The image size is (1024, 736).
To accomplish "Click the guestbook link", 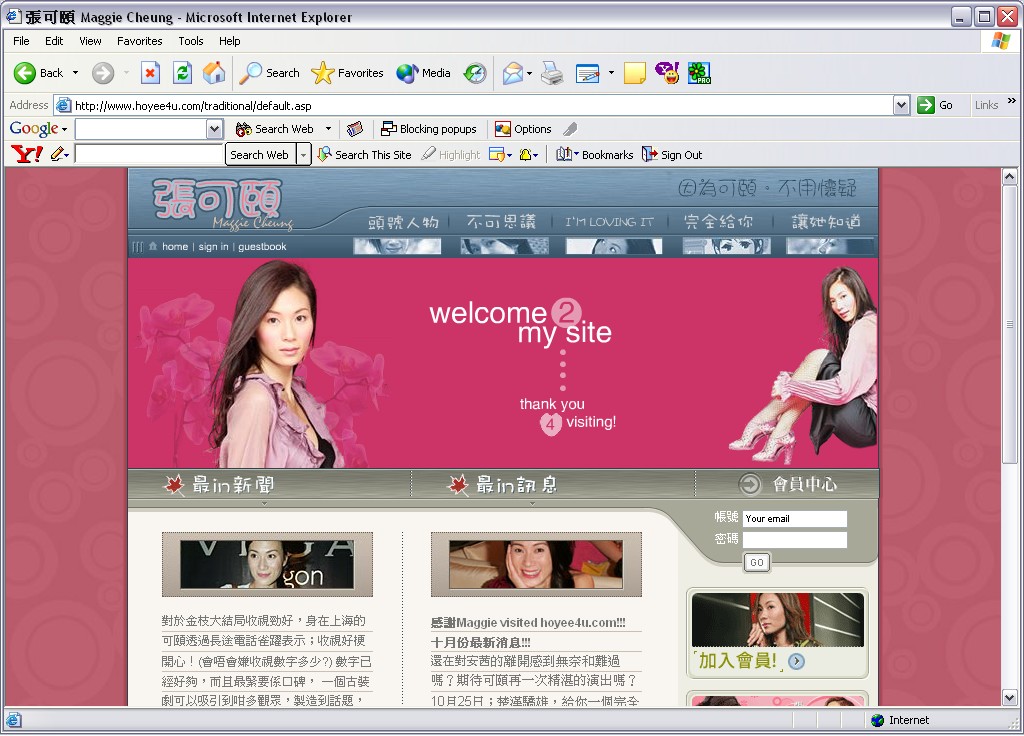I will pos(262,247).
